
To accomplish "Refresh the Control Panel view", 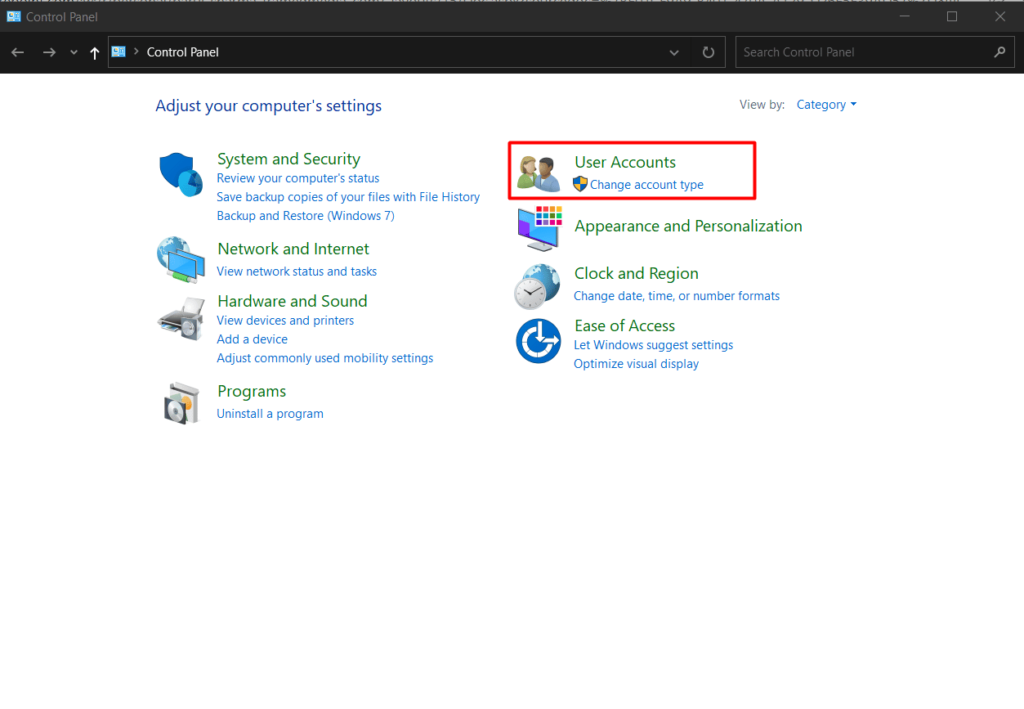I will click(708, 52).
